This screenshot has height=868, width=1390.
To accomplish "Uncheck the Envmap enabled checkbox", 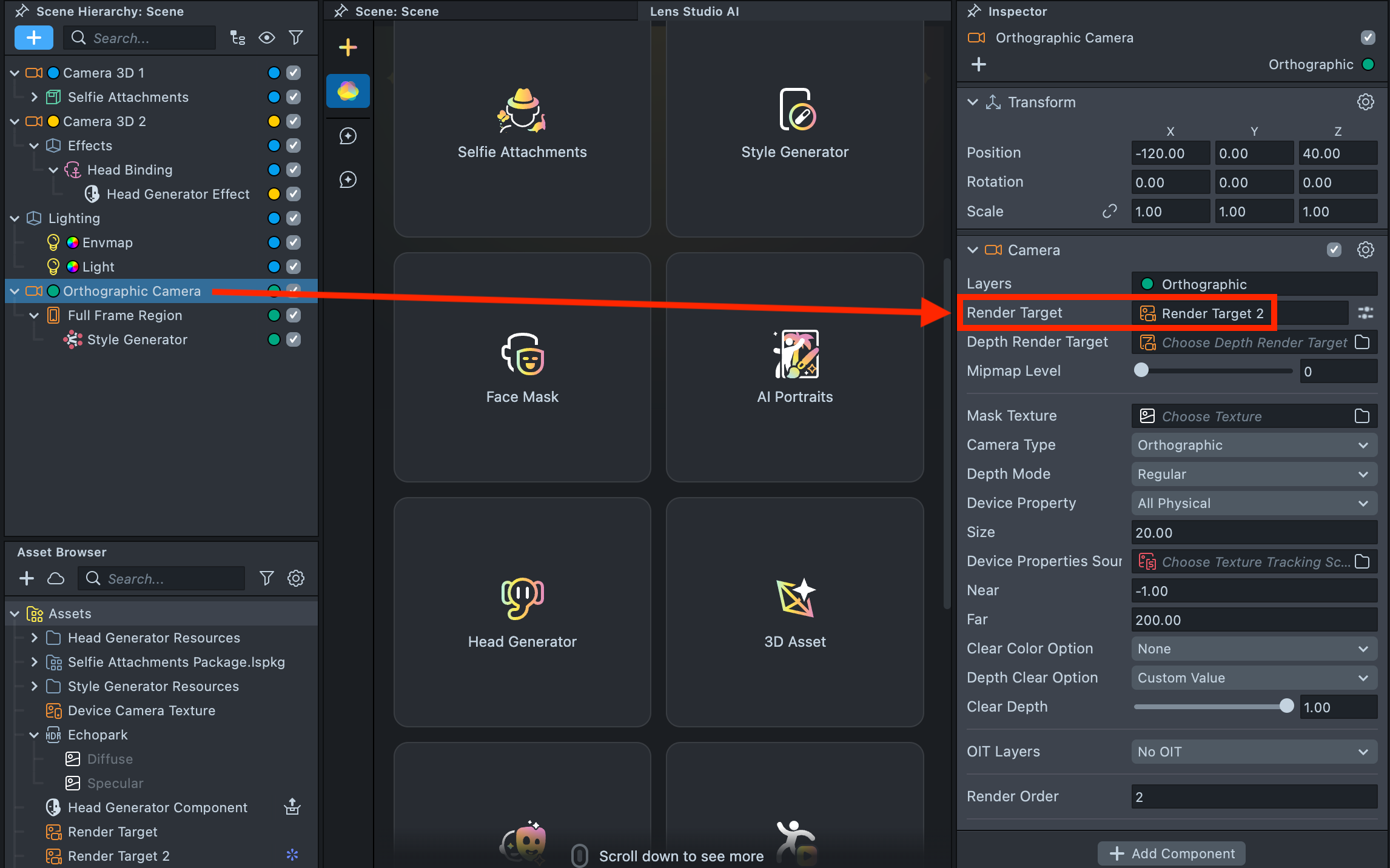I will point(294,242).
